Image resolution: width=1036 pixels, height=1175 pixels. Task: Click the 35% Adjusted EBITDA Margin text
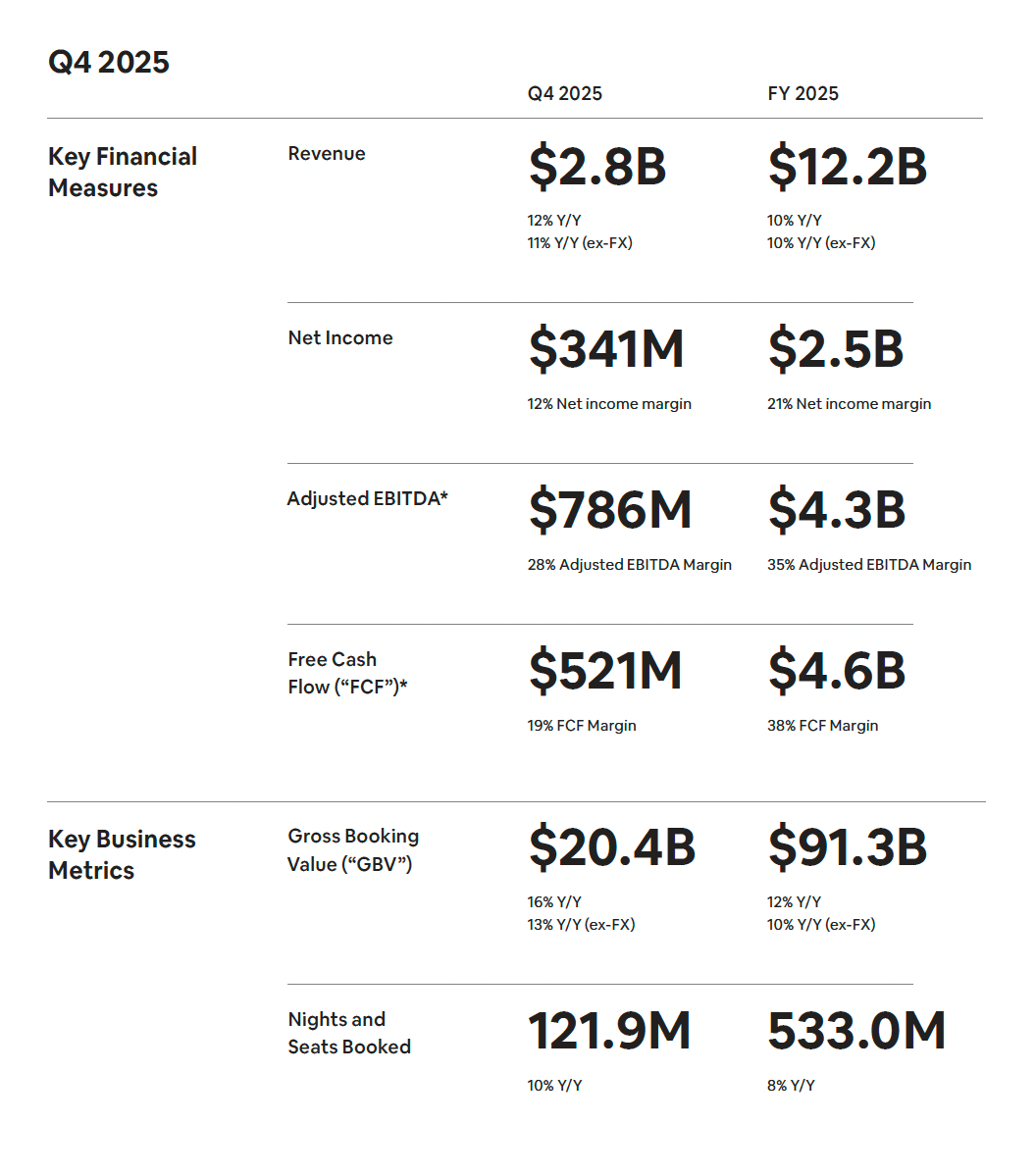(x=869, y=565)
